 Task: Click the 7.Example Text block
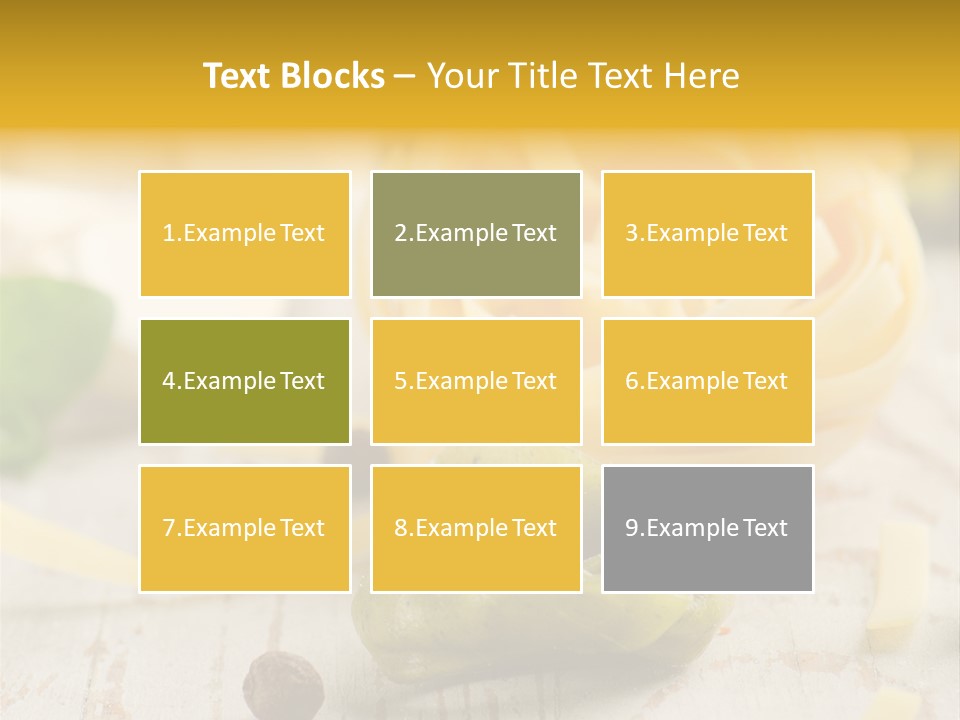click(245, 528)
